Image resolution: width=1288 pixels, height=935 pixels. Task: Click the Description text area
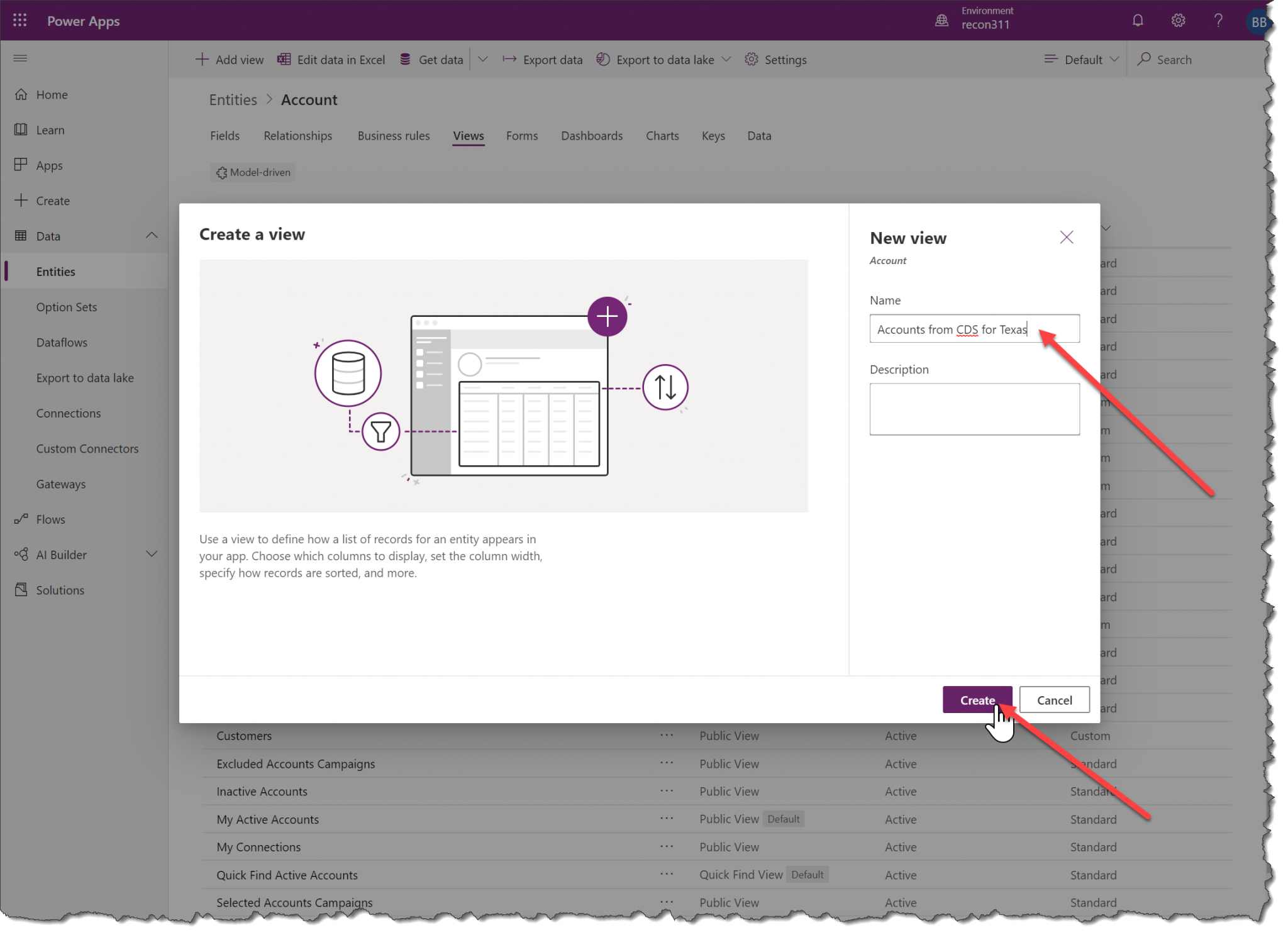tap(974, 409)
